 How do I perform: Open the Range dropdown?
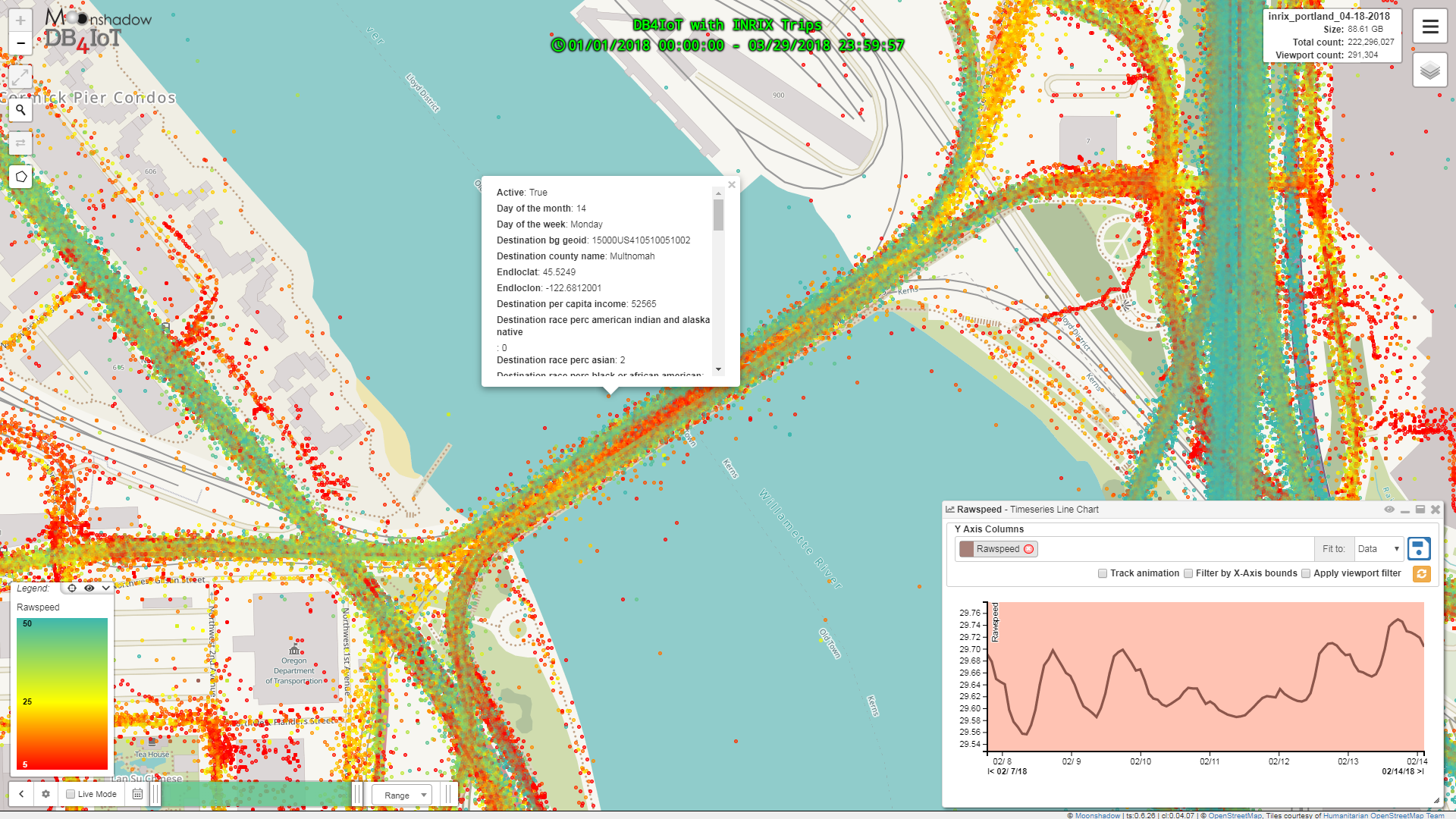402,795
